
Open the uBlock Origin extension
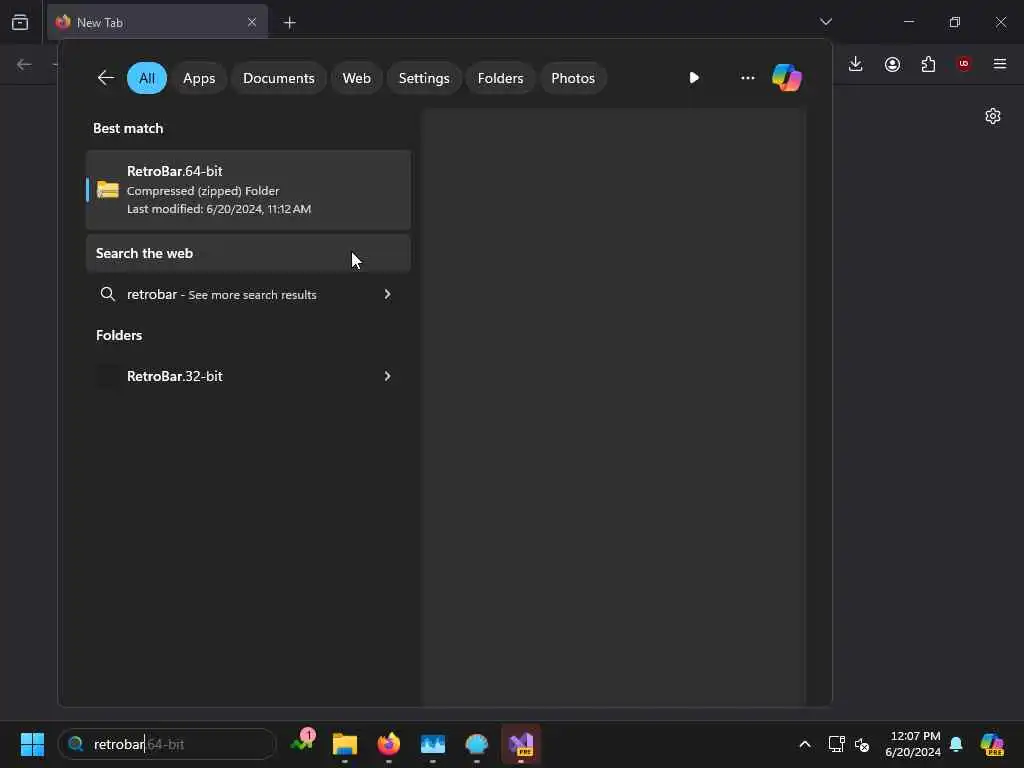[963, 64]
